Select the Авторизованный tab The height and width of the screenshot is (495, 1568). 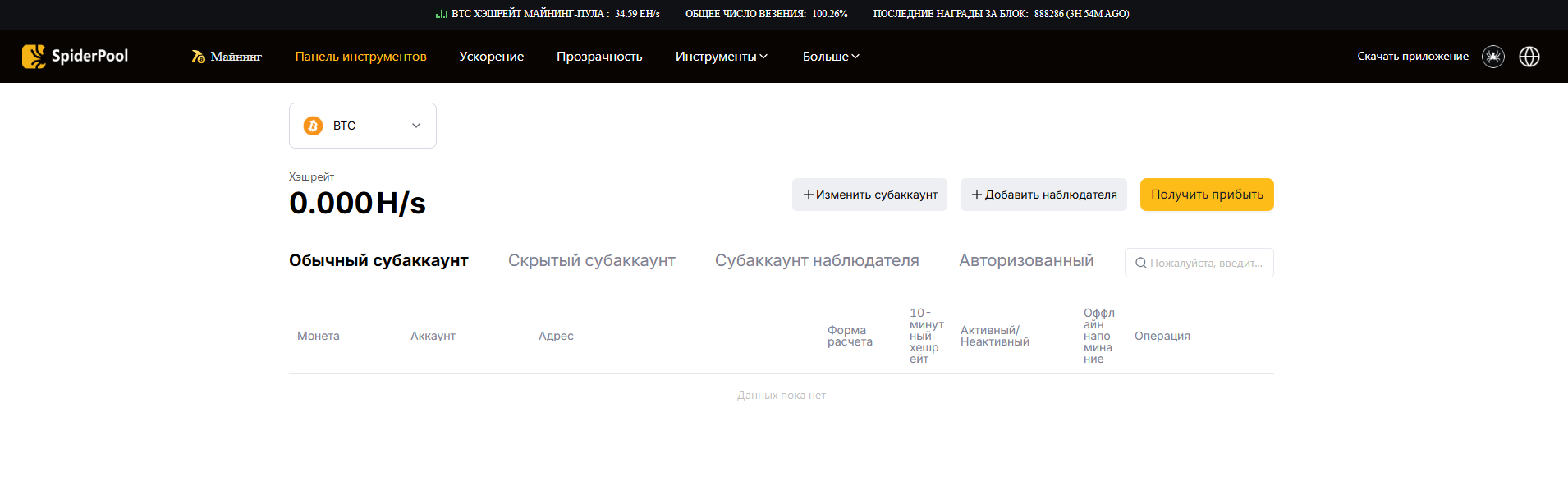tap(1025, 260)
